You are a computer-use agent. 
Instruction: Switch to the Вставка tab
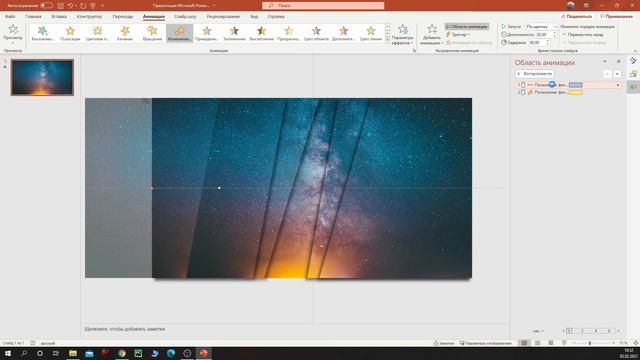coord(59,17)
